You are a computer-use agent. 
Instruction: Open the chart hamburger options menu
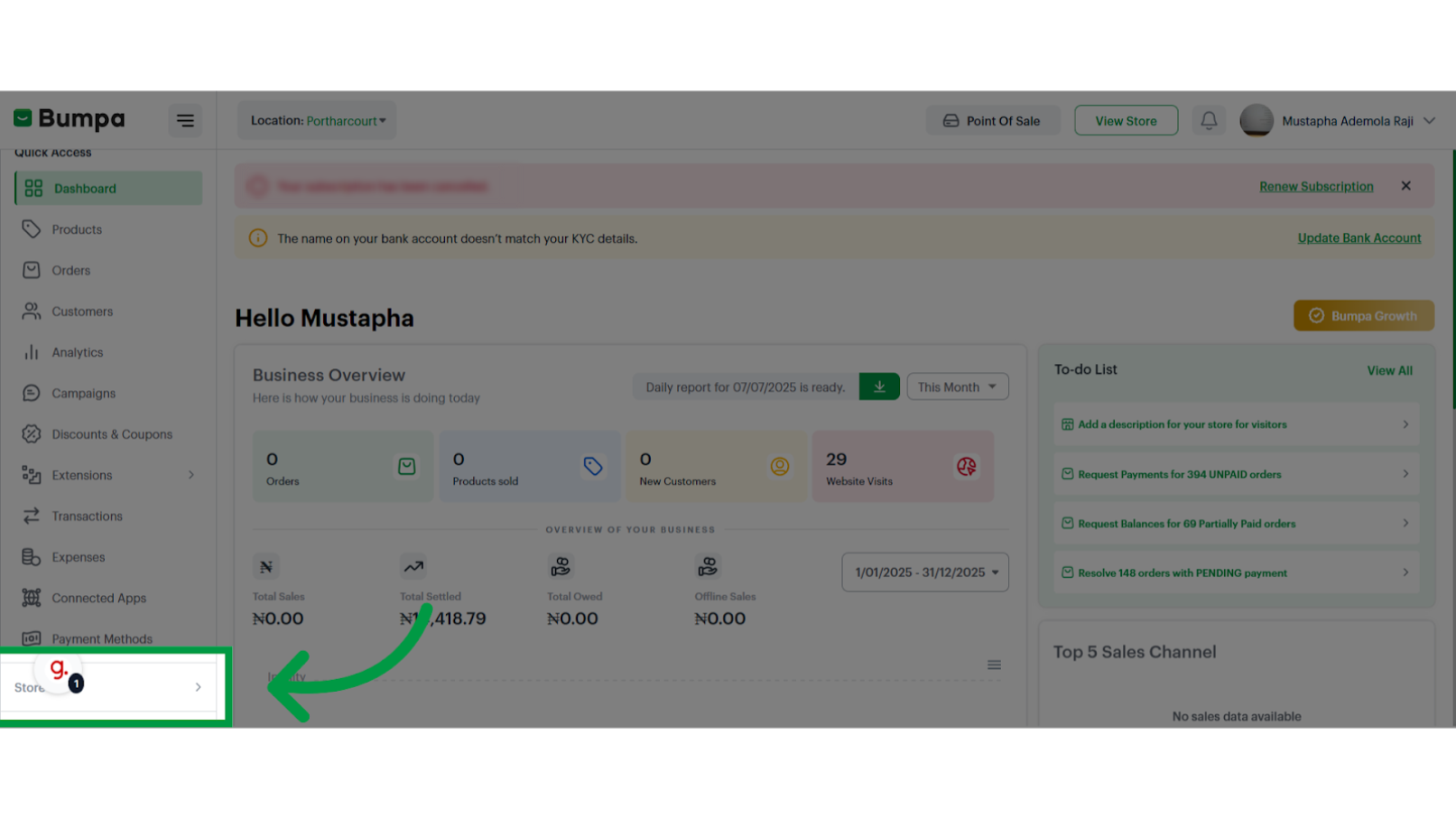point(994,665)
